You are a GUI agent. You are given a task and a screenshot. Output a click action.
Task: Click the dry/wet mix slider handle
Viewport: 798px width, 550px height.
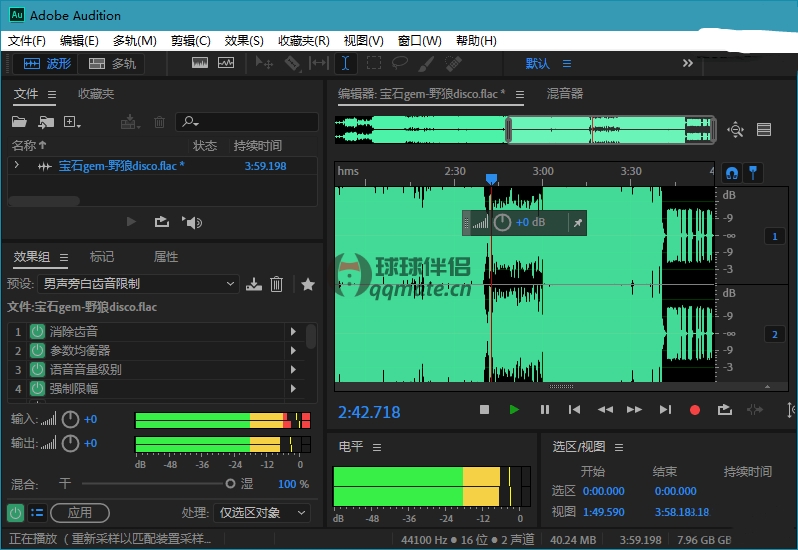pos(231,484)
